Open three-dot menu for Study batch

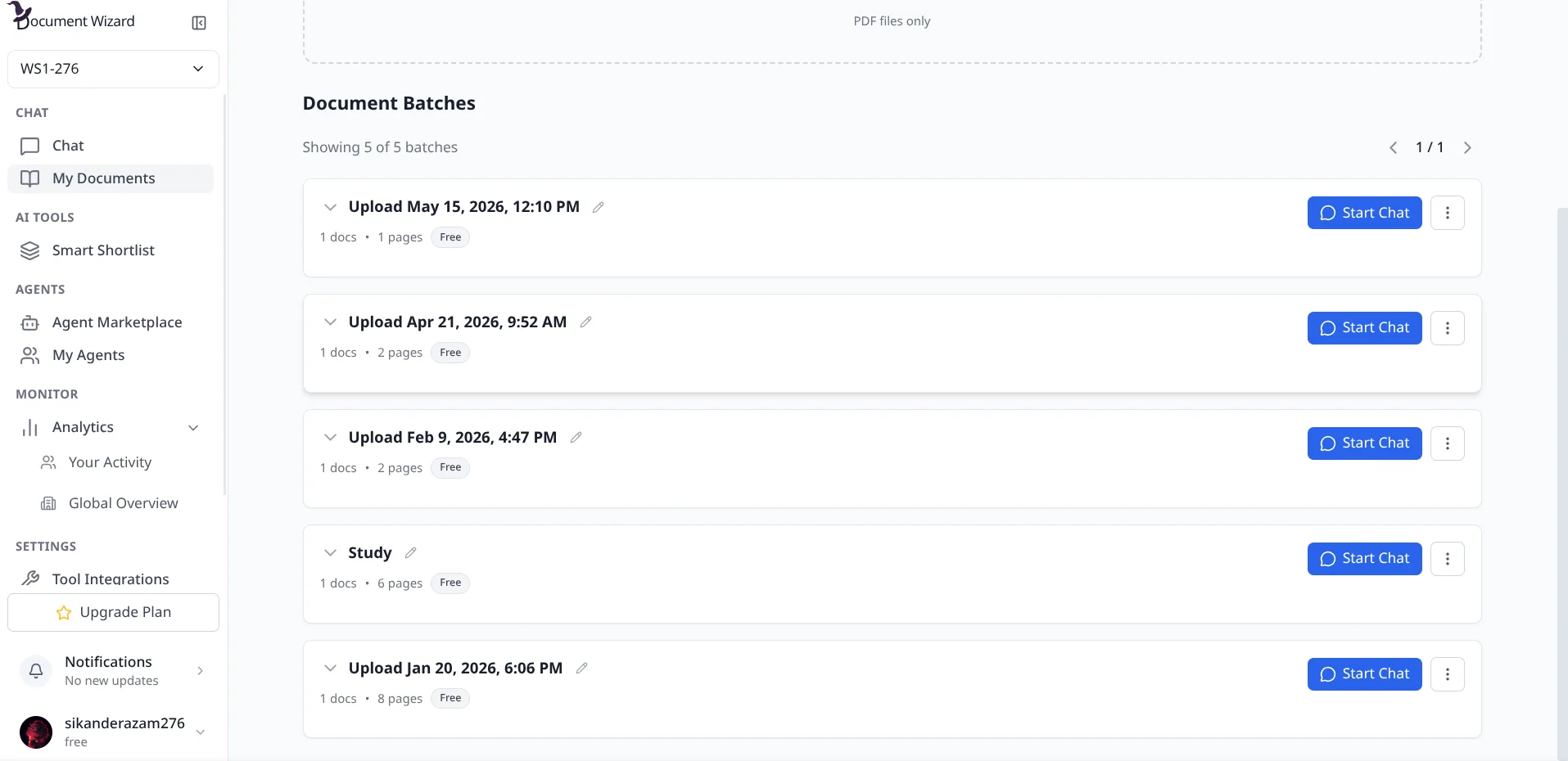click(1448, 559)
